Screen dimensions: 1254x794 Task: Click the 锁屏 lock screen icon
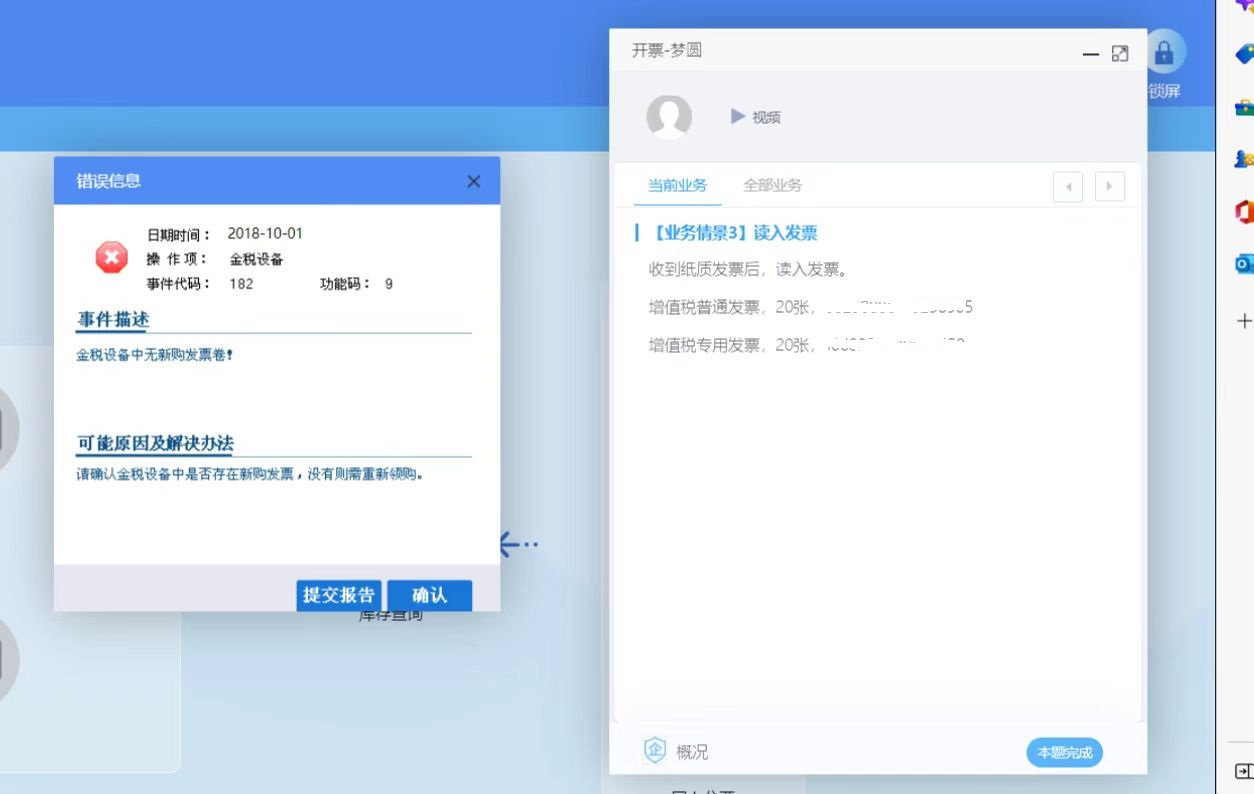[x=1163, y=54]
